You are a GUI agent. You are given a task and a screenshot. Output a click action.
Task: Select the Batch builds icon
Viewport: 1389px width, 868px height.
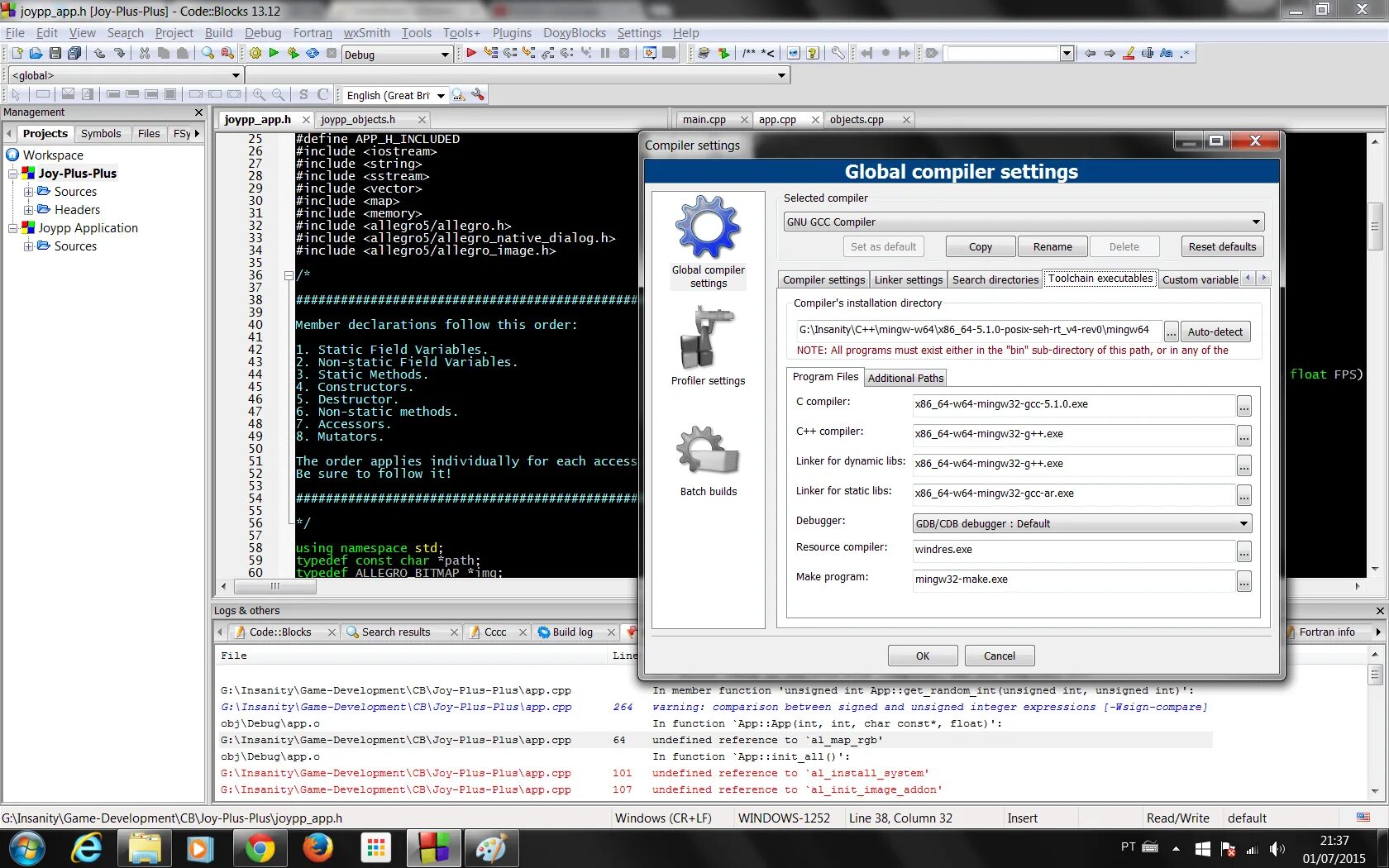tap(708, 461)
